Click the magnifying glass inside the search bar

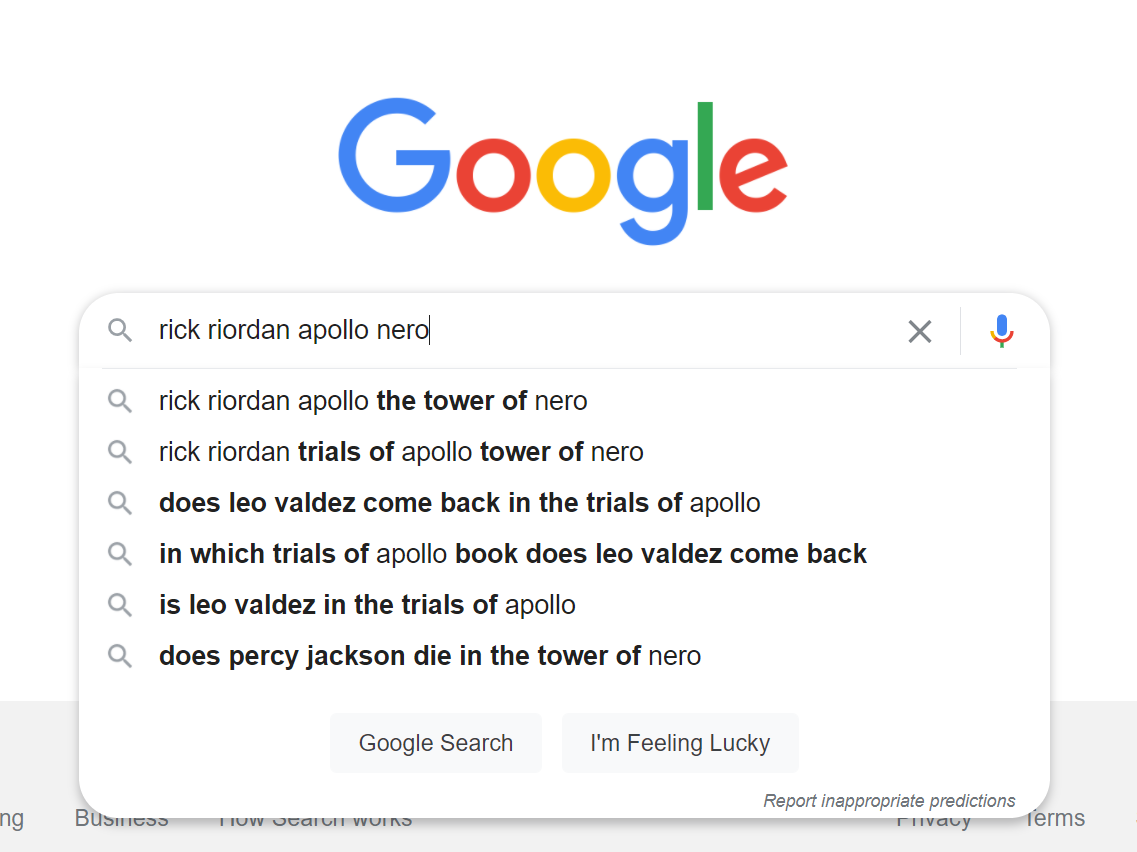[120, 330]
